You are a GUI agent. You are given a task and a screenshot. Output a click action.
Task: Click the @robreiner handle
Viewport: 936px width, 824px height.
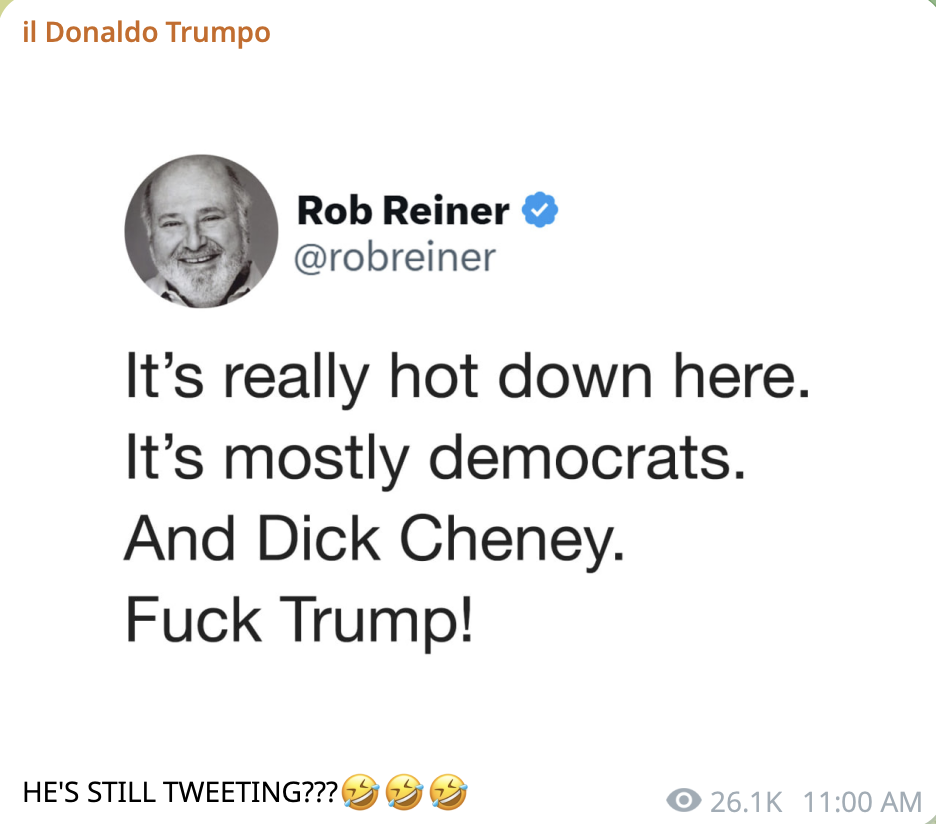pos(395,257)
